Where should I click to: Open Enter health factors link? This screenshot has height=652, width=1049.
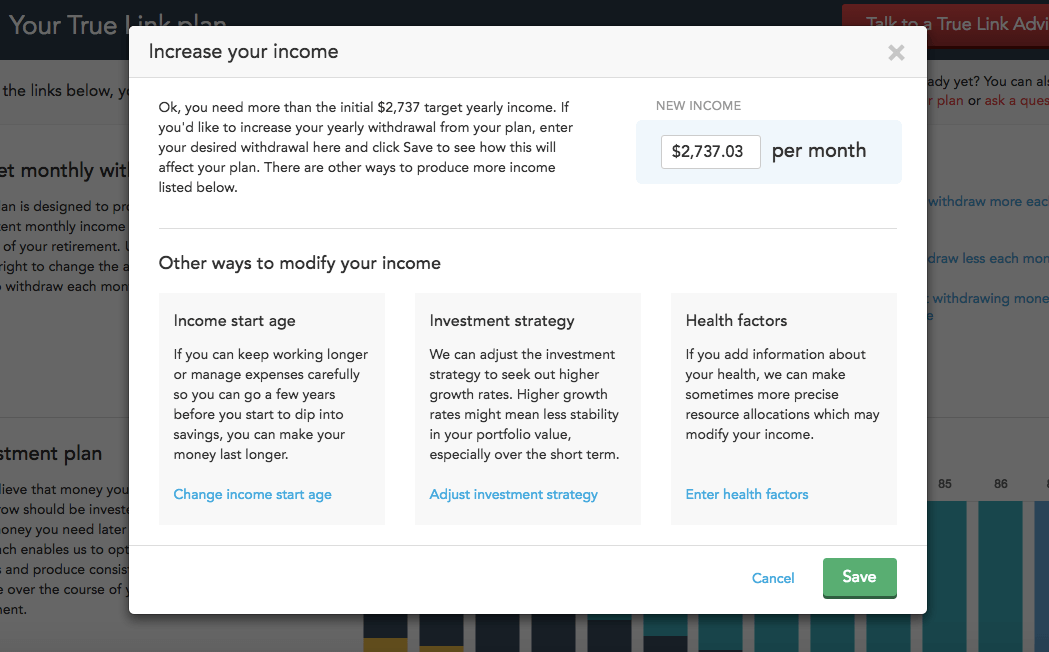(x=747, y=495)
